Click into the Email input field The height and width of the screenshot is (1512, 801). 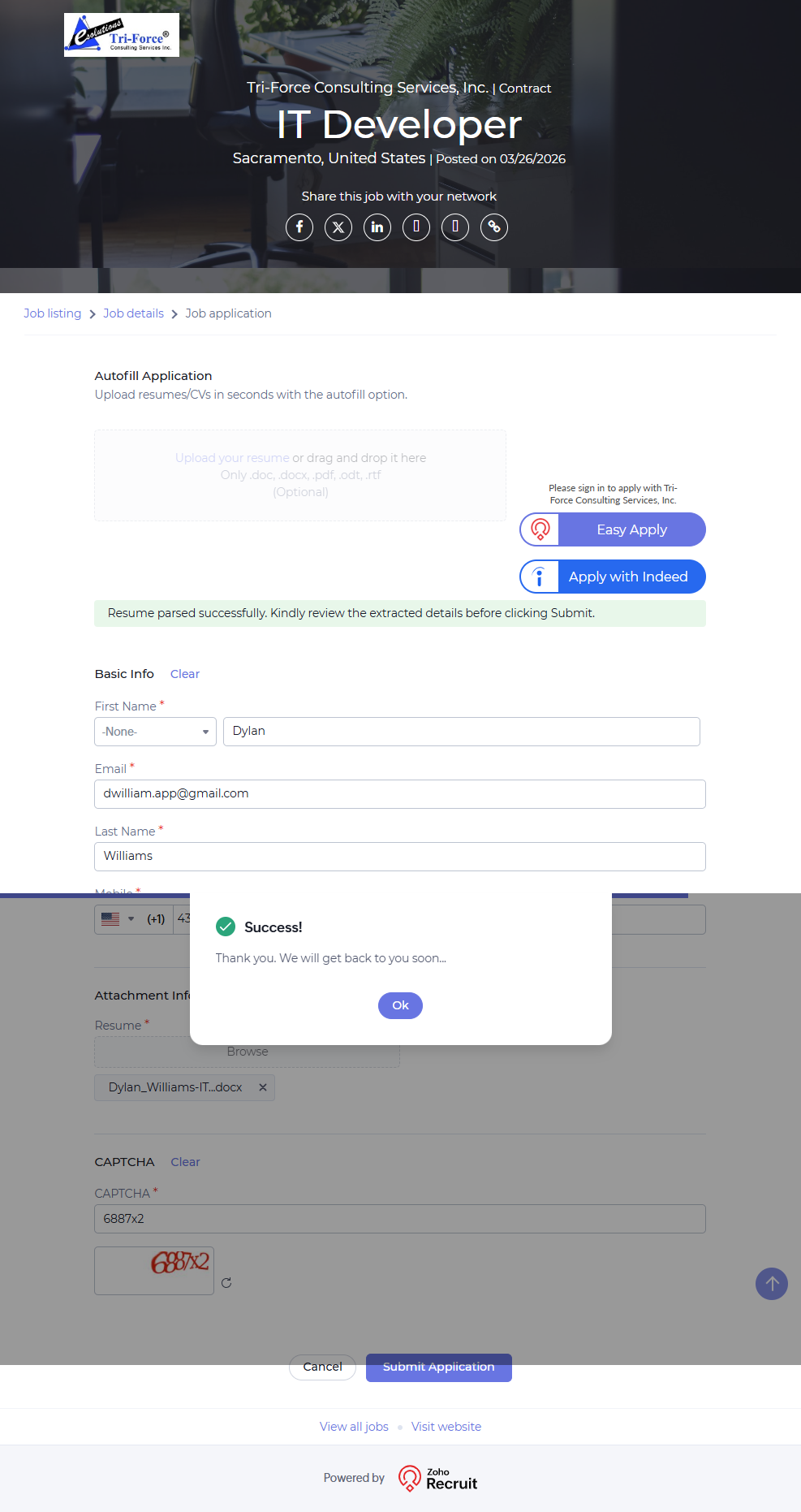pyautogui.click(x=400, y=794)
